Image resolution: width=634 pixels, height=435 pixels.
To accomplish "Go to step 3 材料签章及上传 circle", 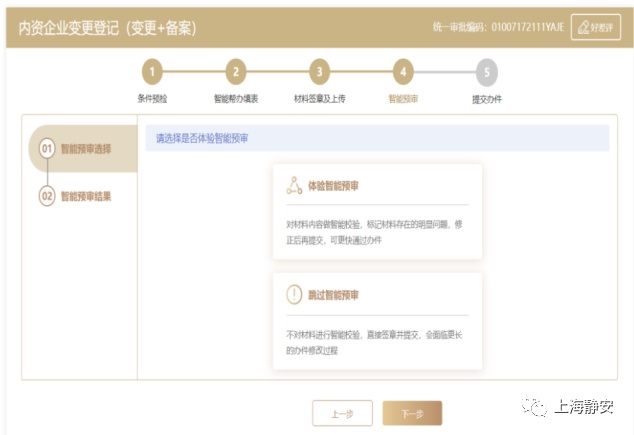I will 319,72.
